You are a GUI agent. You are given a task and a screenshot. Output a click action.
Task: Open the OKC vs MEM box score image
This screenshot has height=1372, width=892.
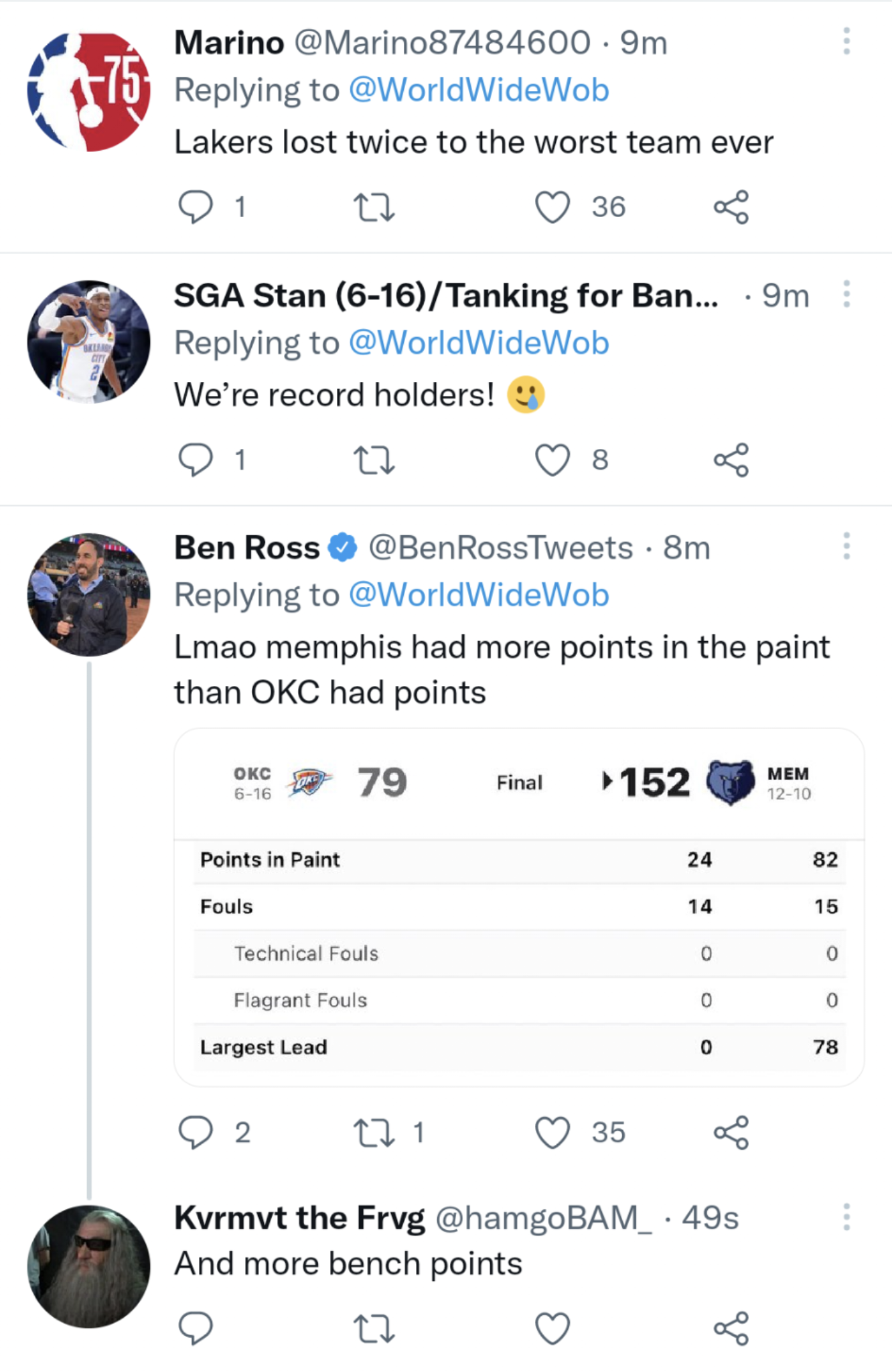tap(519, 907)
